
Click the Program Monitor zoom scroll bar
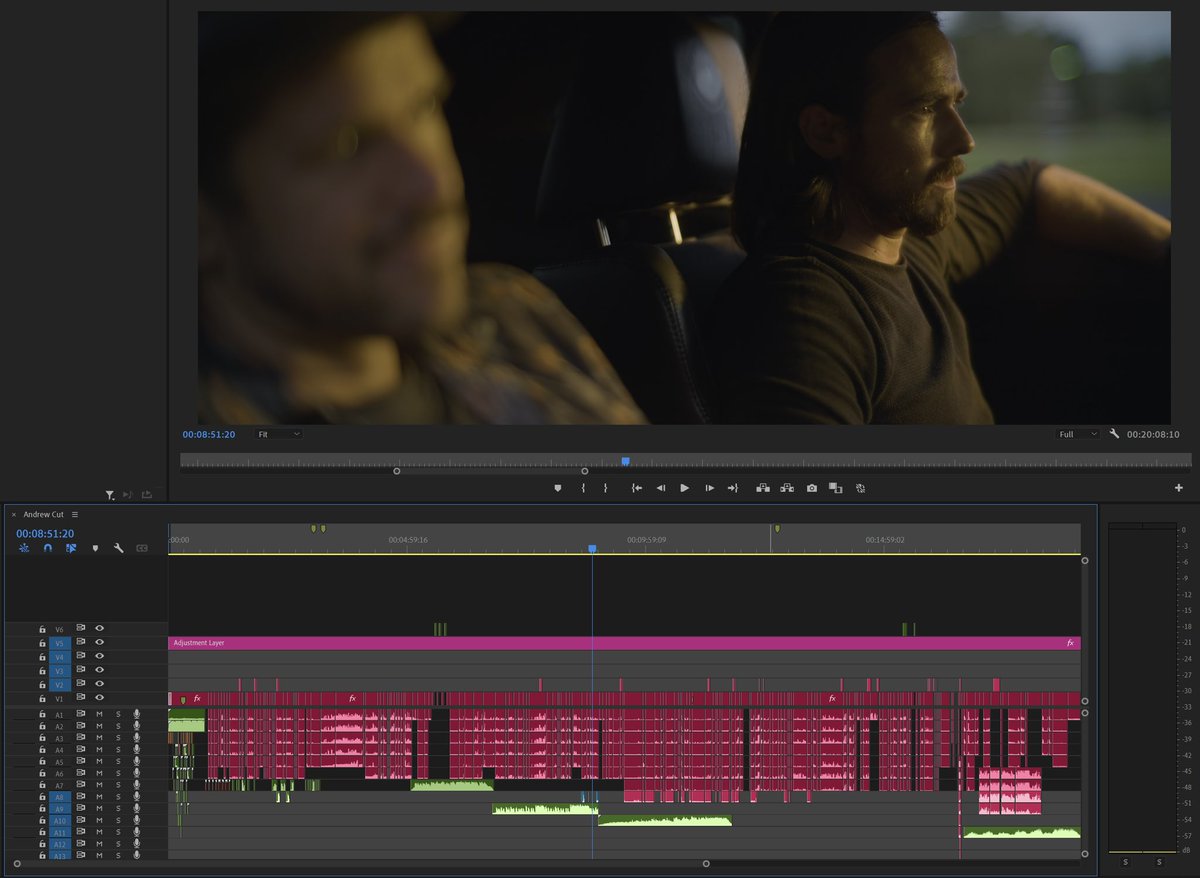click(x=490, y=470)
